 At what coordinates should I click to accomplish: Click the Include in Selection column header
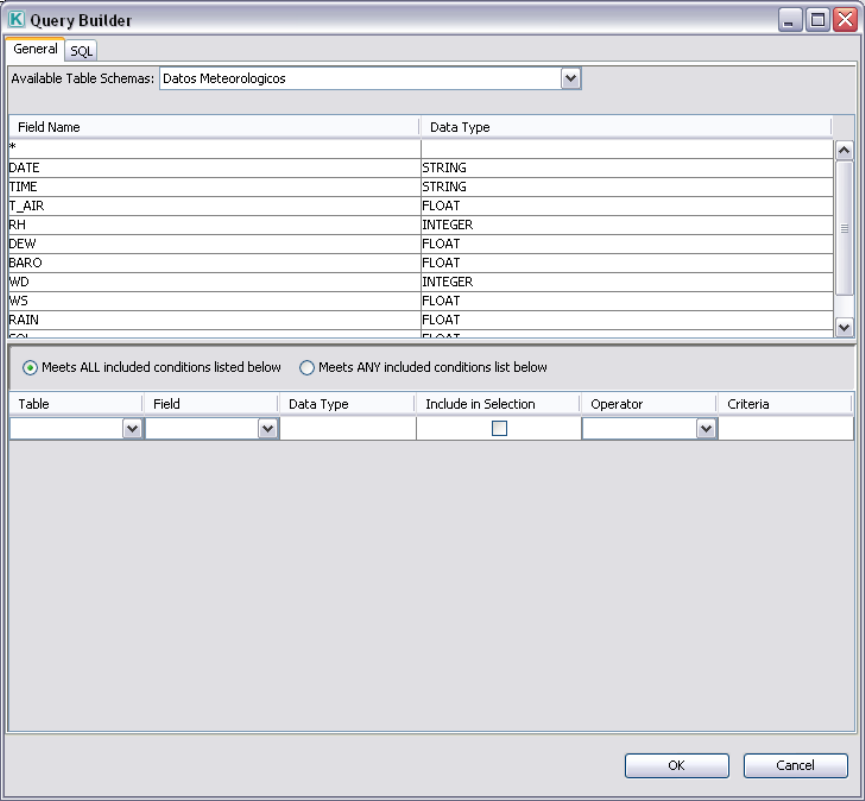[498, 404]
